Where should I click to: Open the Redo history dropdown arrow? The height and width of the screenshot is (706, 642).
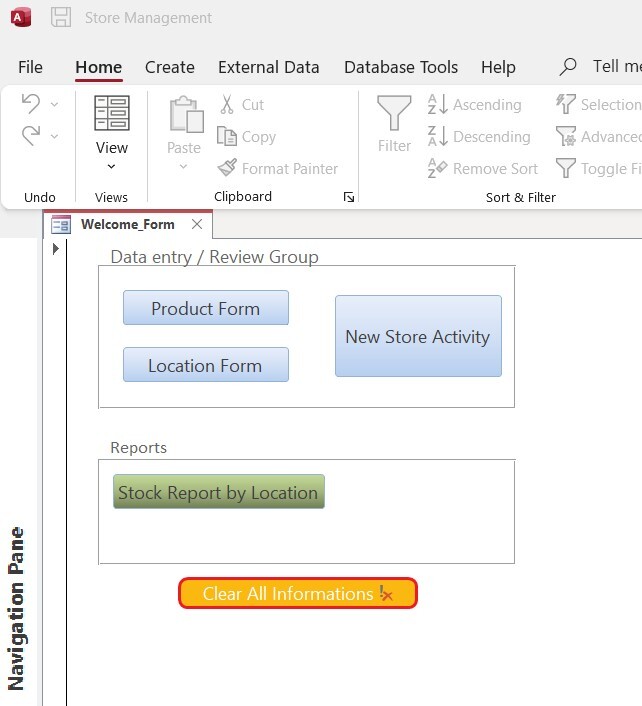click(x=54, y=136)
